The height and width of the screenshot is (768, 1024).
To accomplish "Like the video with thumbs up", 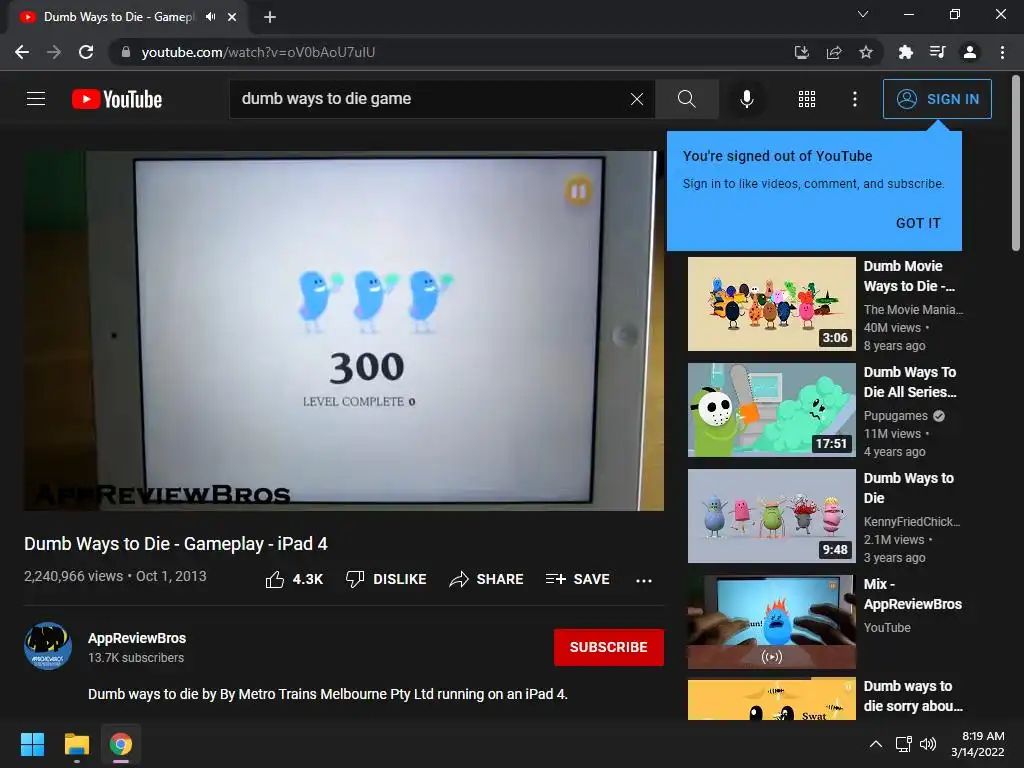I will (x=294, y=579).
